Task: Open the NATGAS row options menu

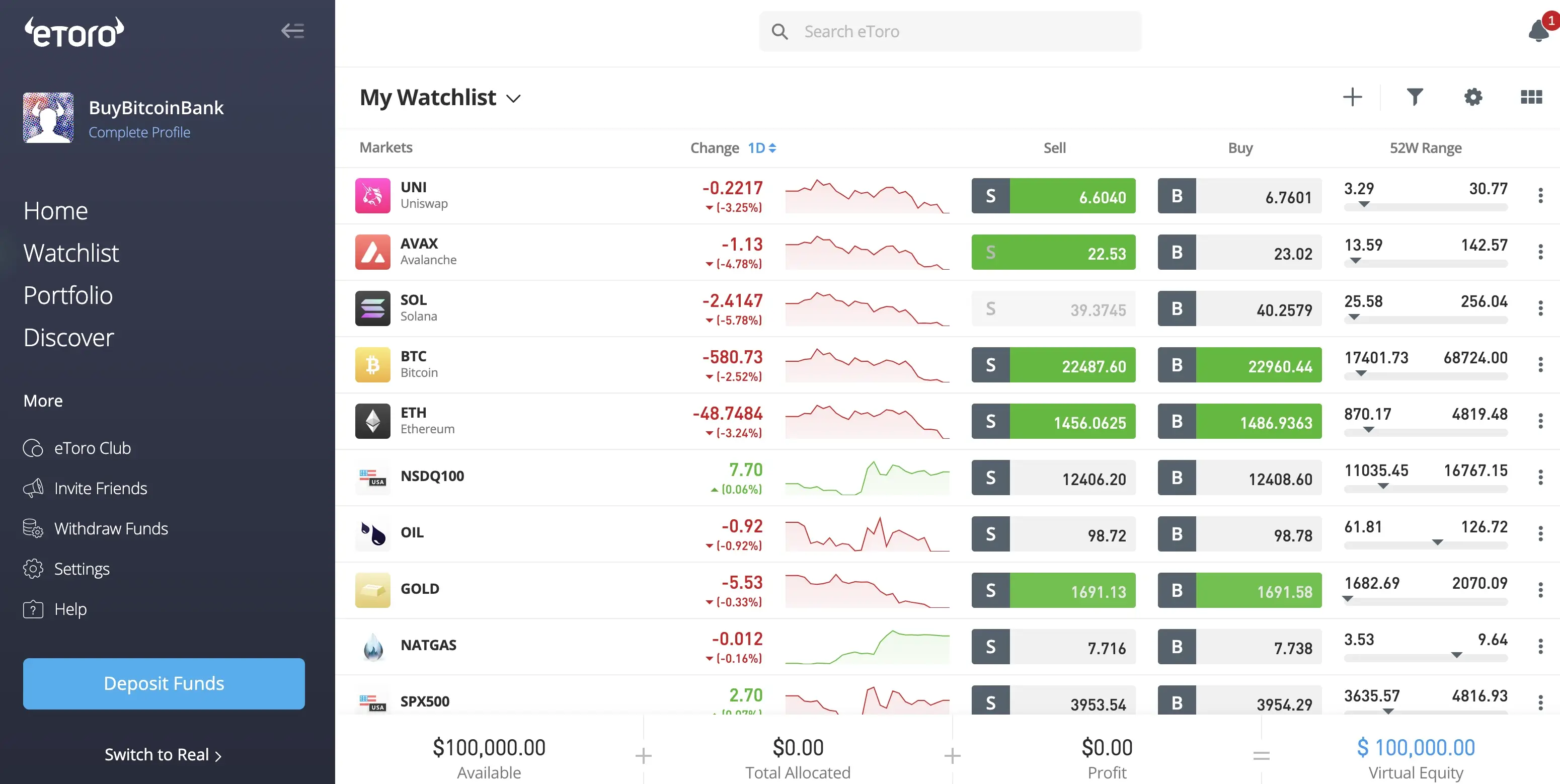Action: click(1540, 646)
